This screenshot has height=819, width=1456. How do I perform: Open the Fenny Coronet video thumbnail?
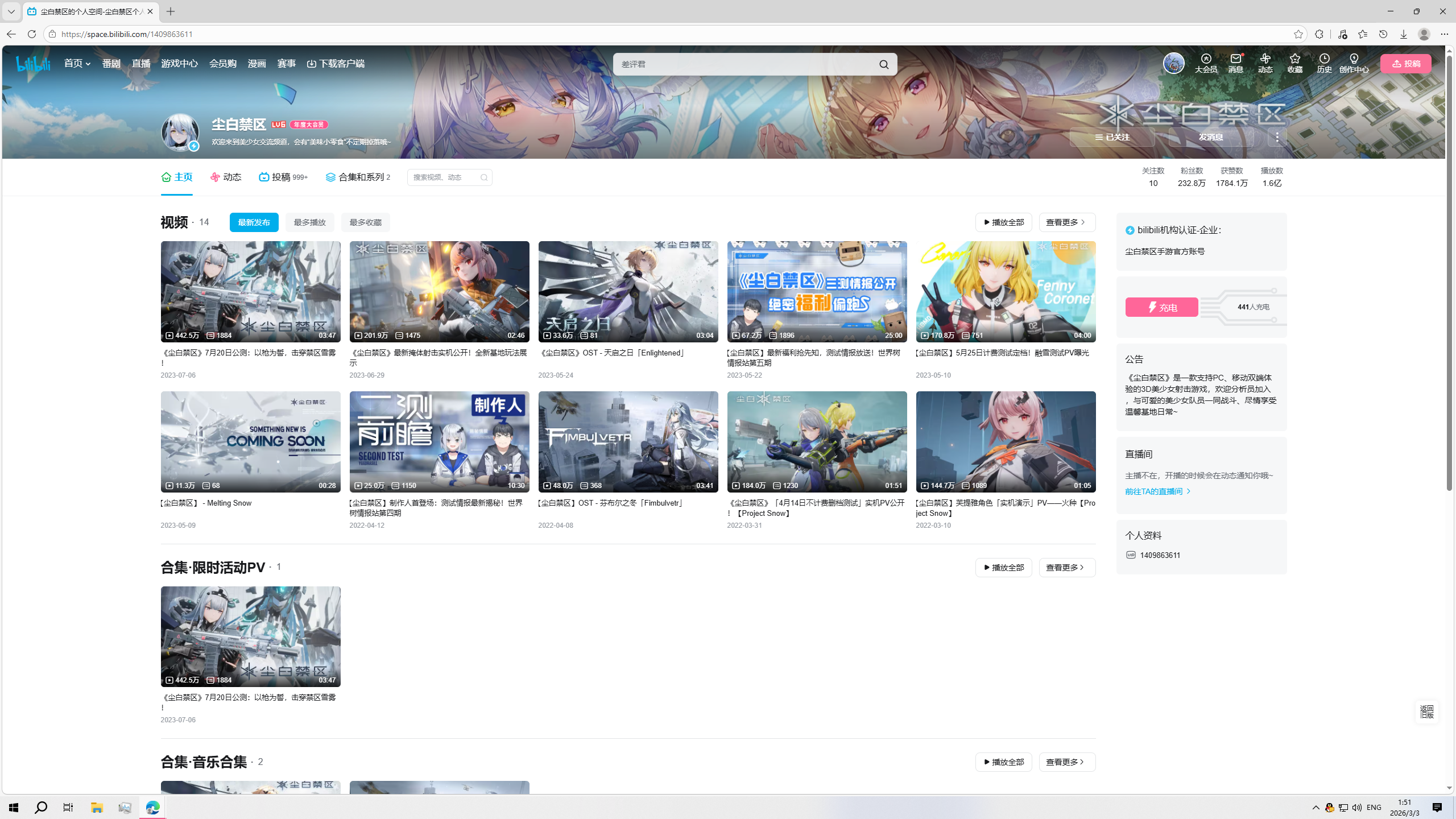click(1005, 291)
